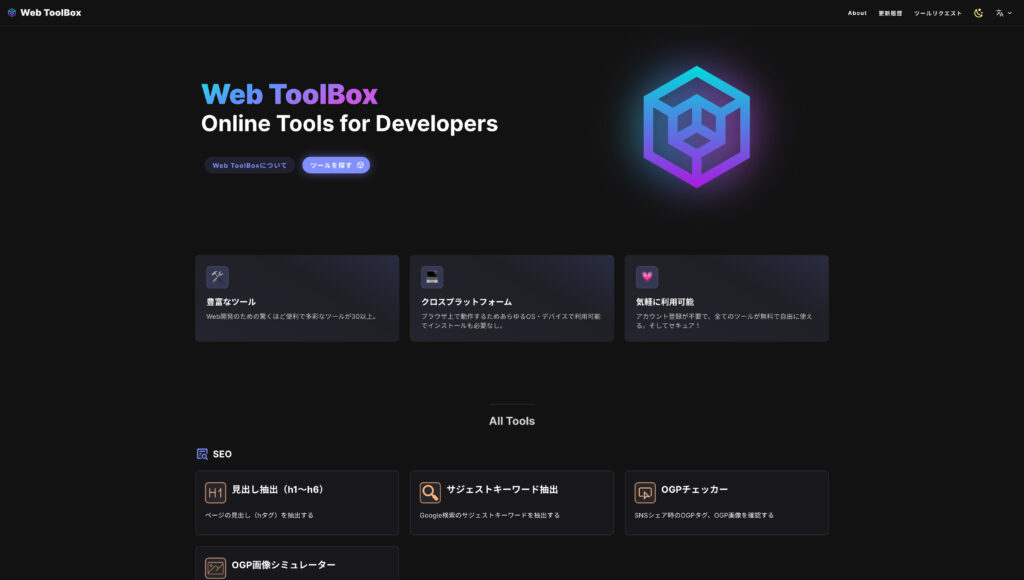
Task: Click the ツールを探す button
Action: pyautogui.click(x=336, y=164)
